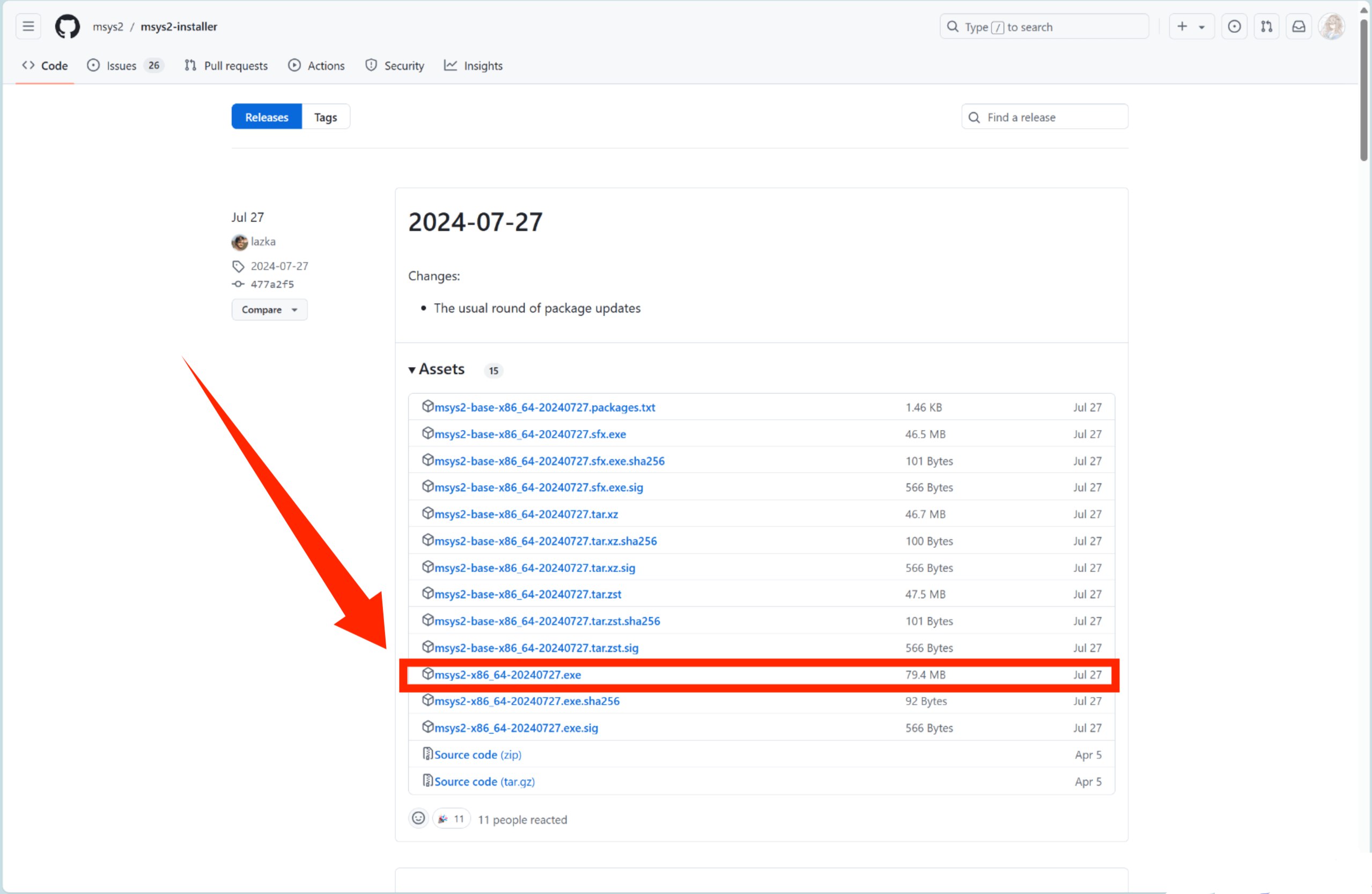Visit lazka's profile link
1372x894 pixels.
click(x=263, y=241)
